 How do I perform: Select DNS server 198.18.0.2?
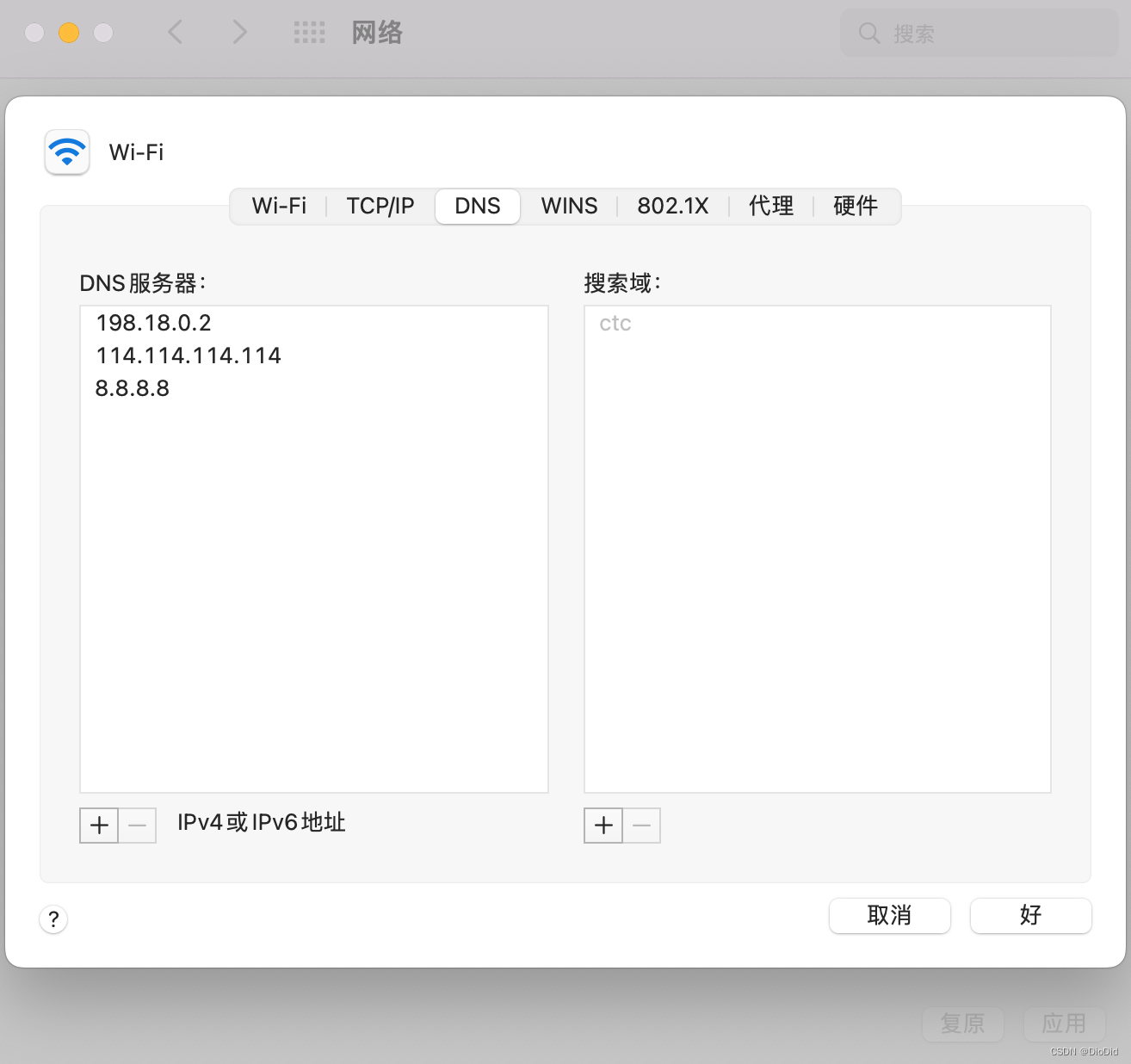point(314,323)
